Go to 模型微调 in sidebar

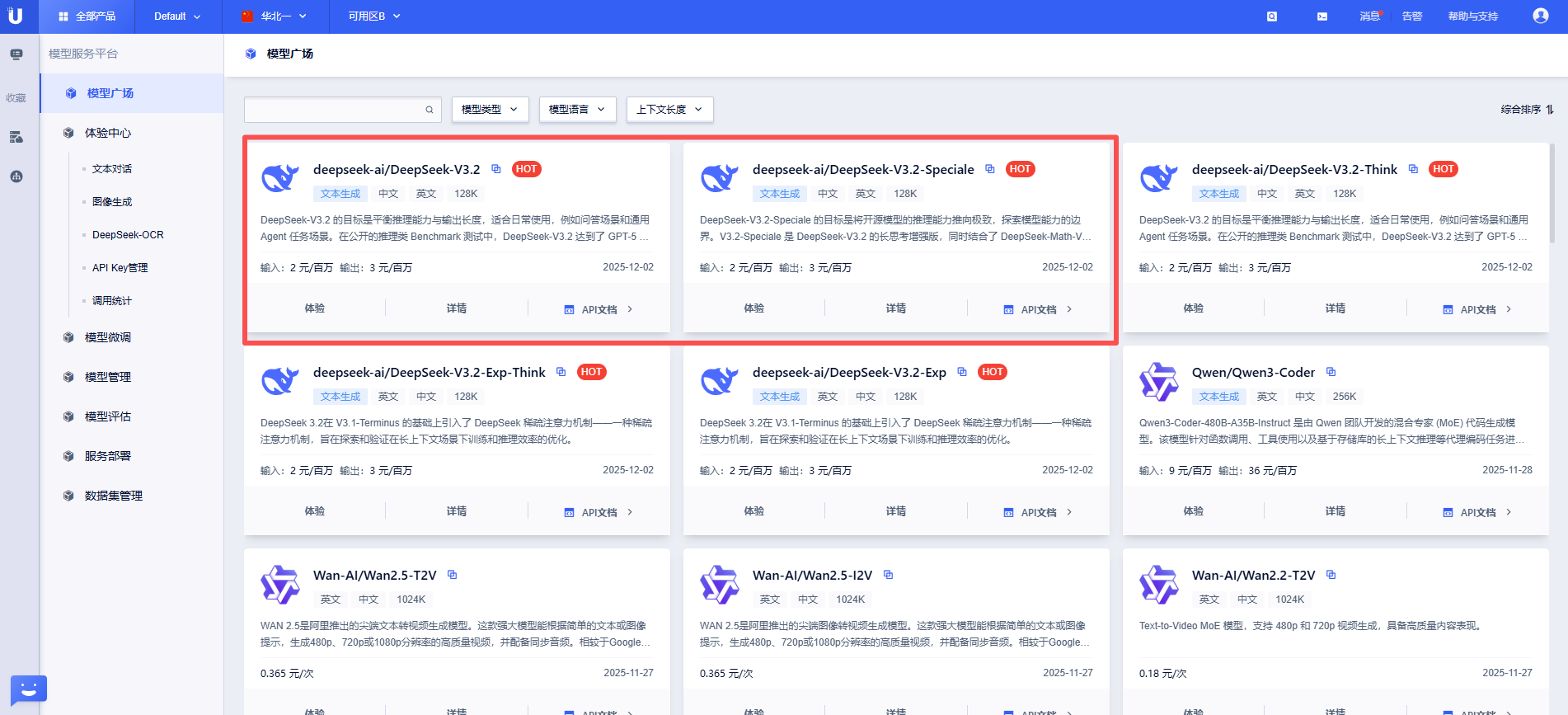click(x=108, y=337)
